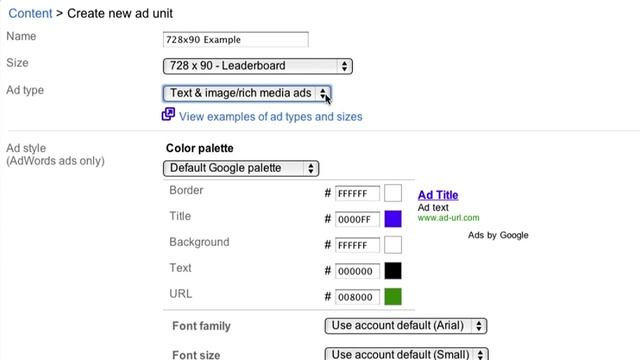The image size is (640, 360).
Task: Click the Background white color swatch
Action: click(393, 245)
